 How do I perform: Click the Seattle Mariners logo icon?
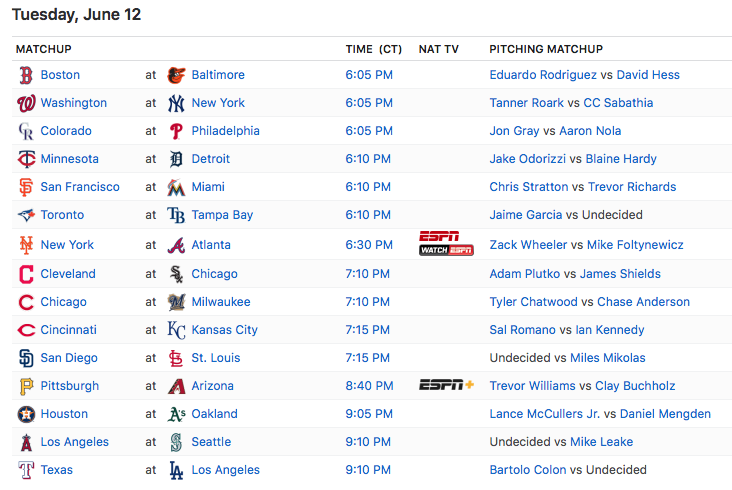(177, 442)
